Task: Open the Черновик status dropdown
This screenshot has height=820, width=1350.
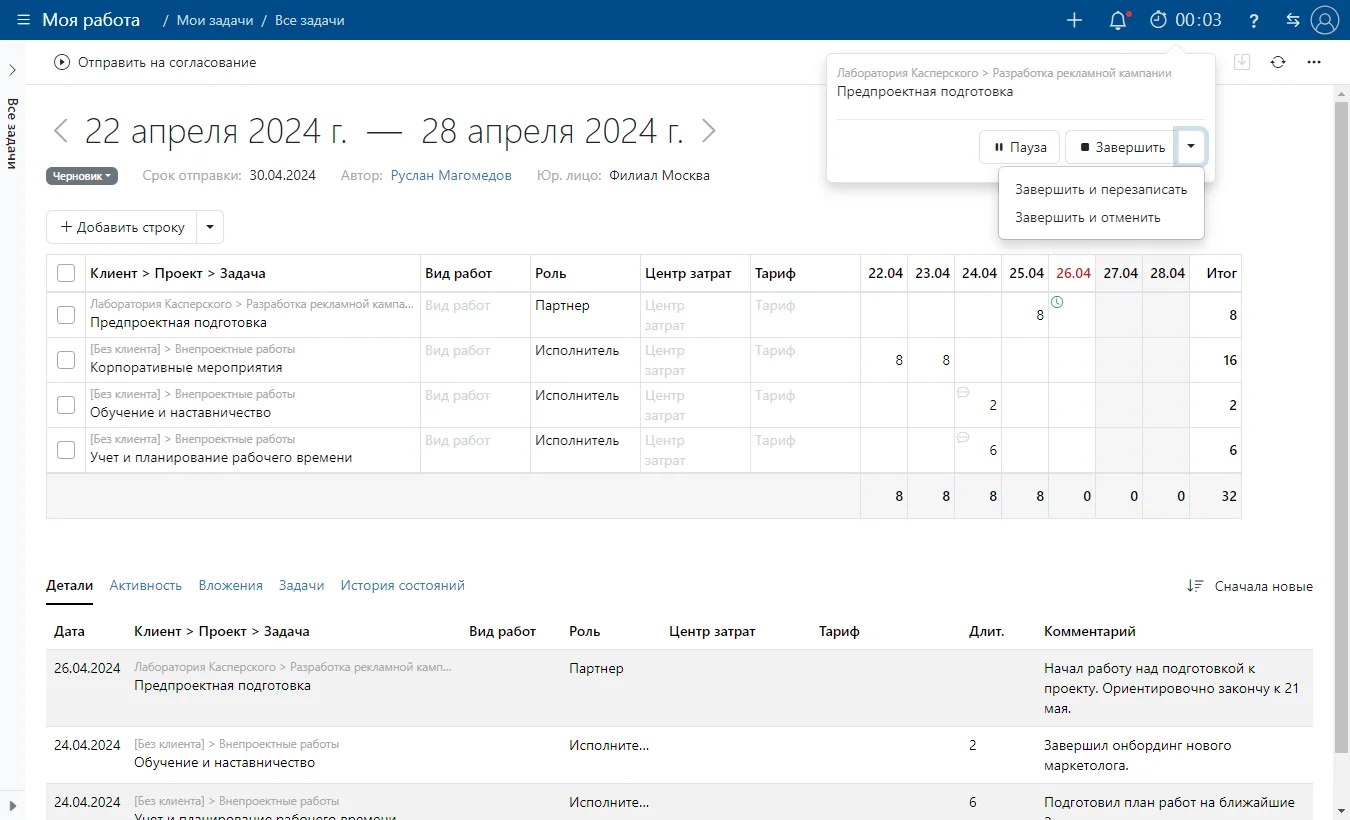Action: pos(82,176)
